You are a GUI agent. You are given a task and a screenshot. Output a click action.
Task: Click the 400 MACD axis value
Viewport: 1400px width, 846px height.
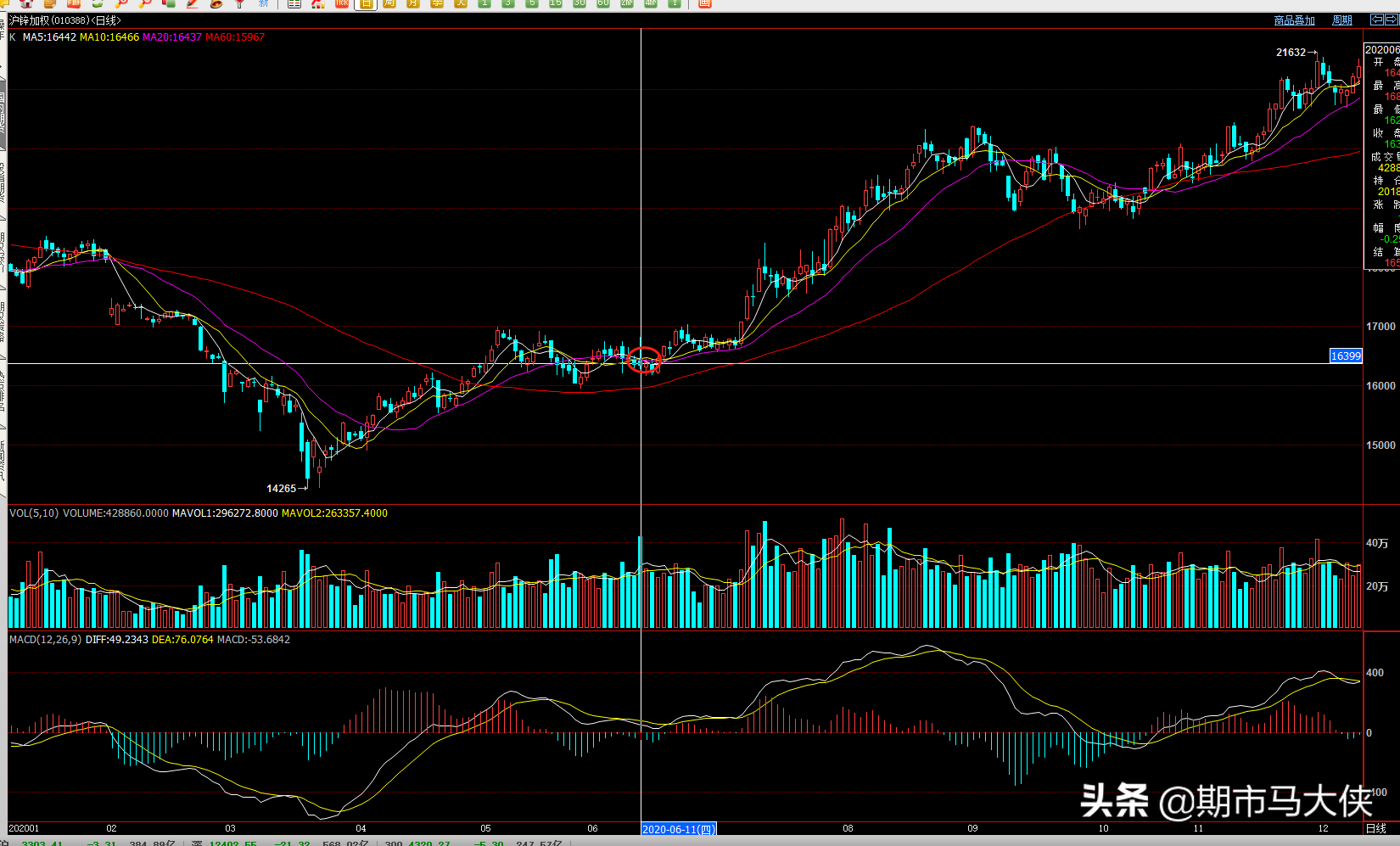point(1375,673)
